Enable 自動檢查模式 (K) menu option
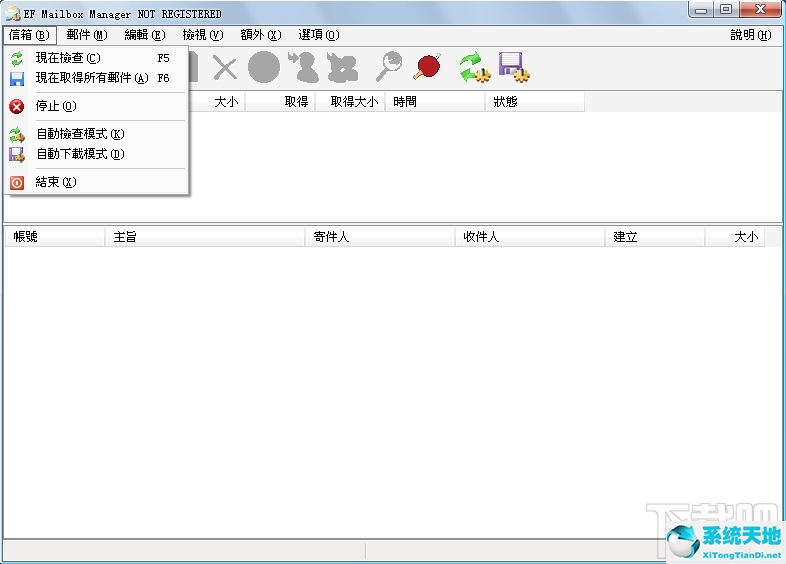The height and width of the screenshot is (564, 786). [x=97, y=134]
